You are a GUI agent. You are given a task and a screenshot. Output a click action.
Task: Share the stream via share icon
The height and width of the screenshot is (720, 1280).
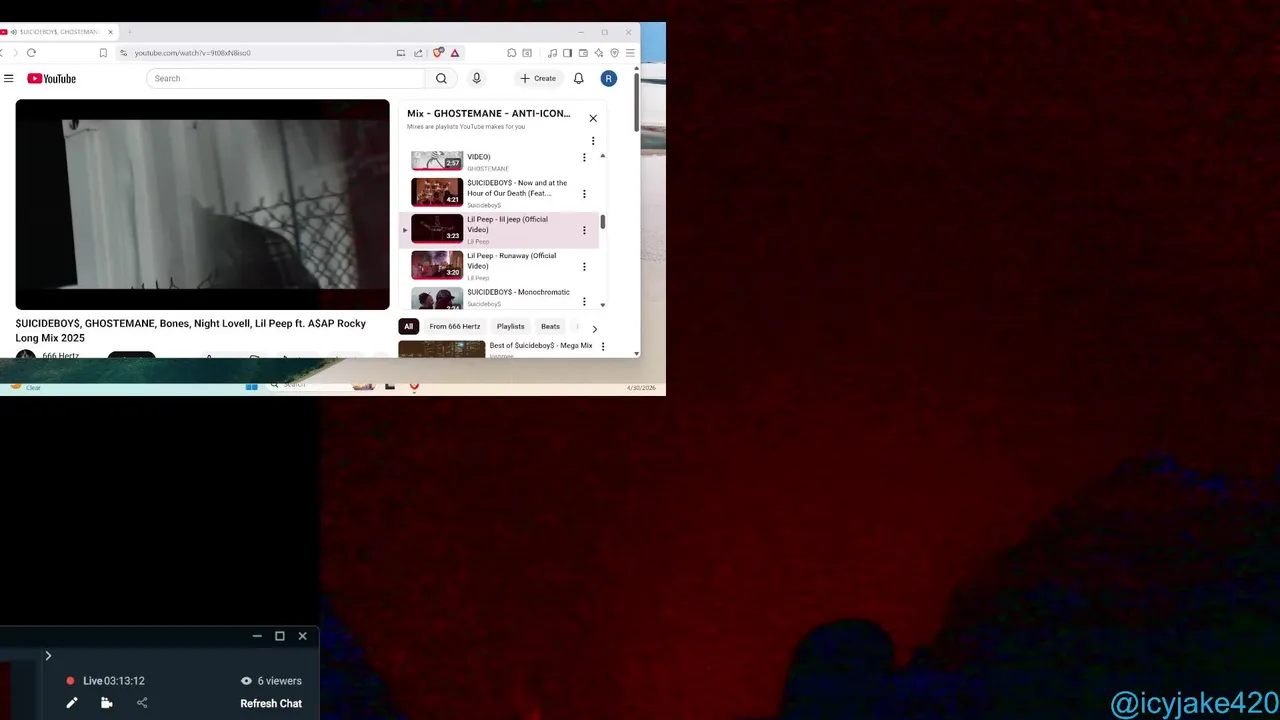pos(142,703)
